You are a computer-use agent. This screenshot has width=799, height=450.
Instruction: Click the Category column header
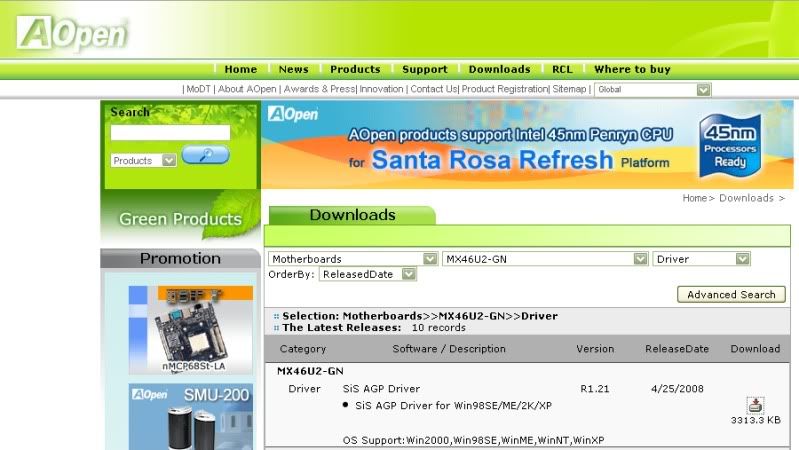(x=303, y=349)
